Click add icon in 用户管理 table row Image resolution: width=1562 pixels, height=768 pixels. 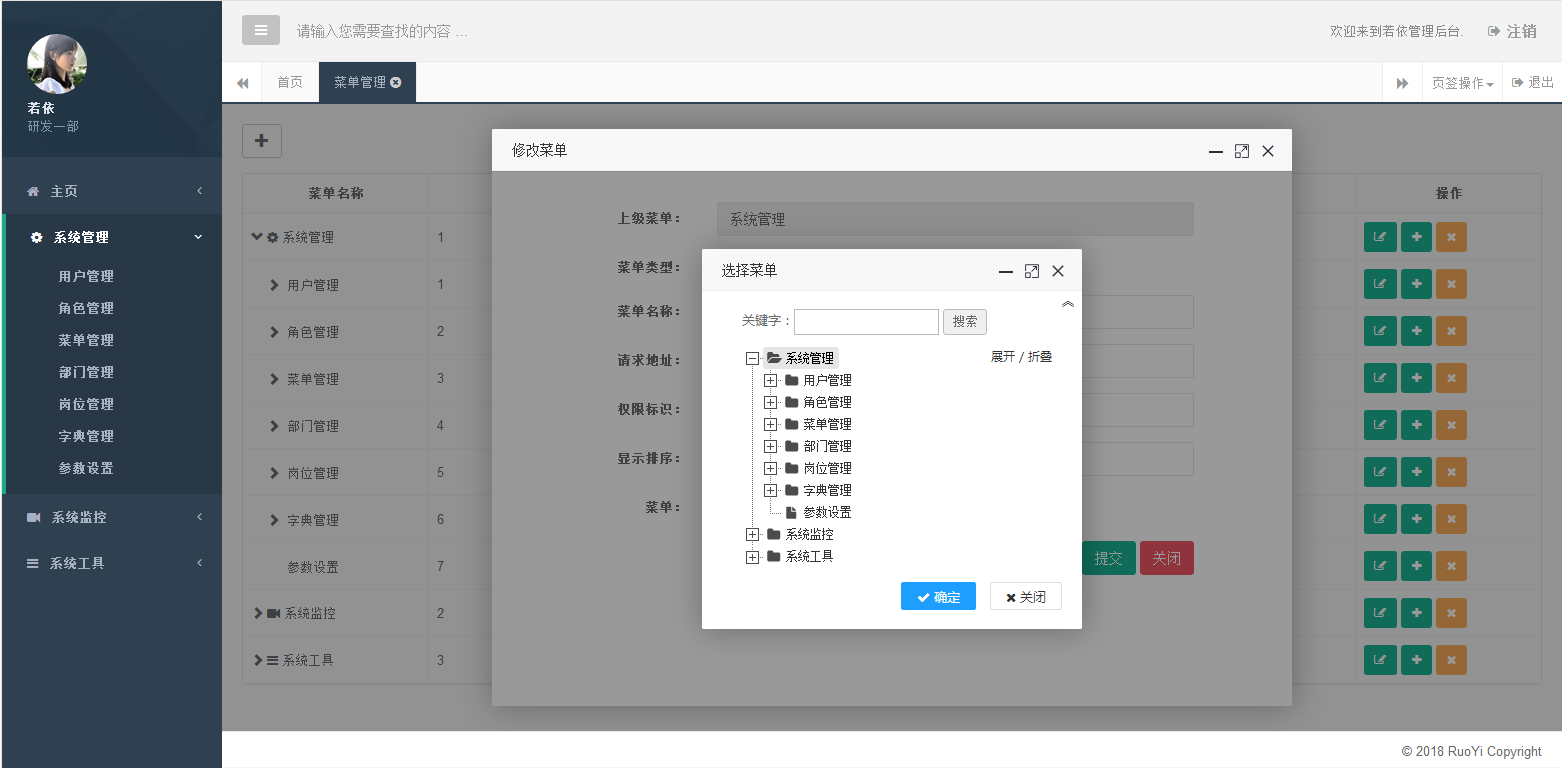coord(1416,284)
